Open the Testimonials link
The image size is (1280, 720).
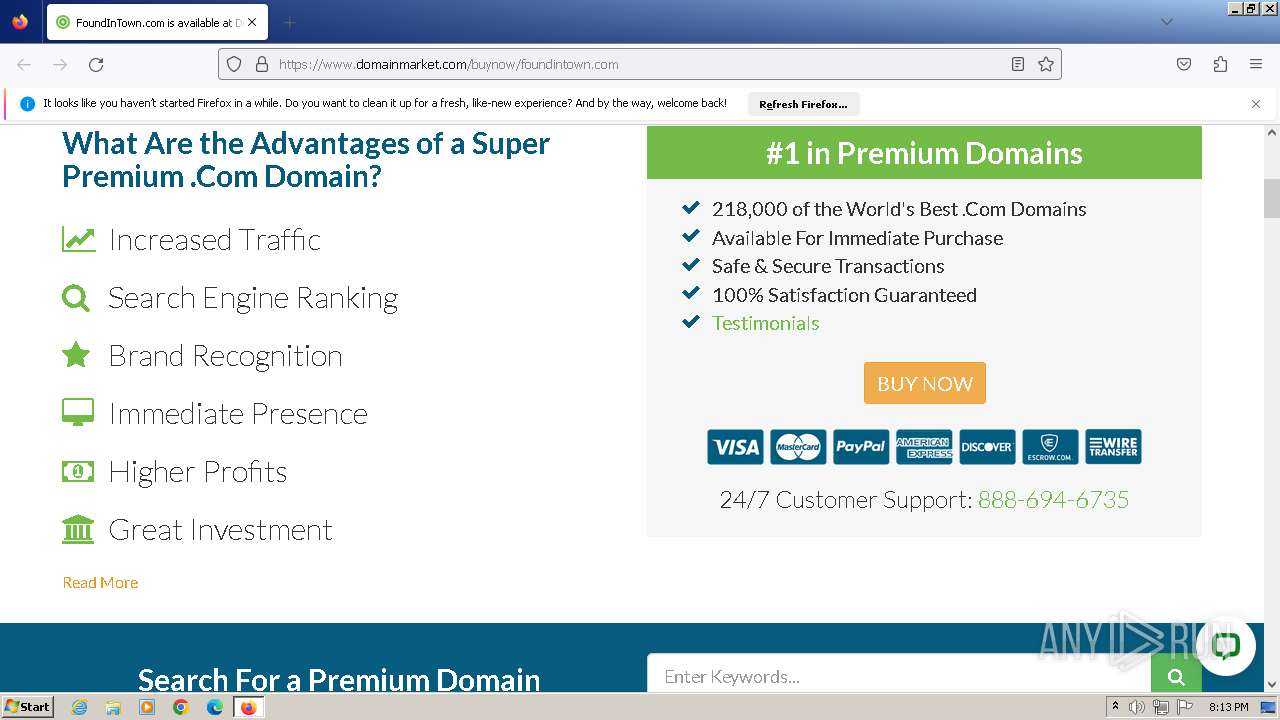(765, 323)
